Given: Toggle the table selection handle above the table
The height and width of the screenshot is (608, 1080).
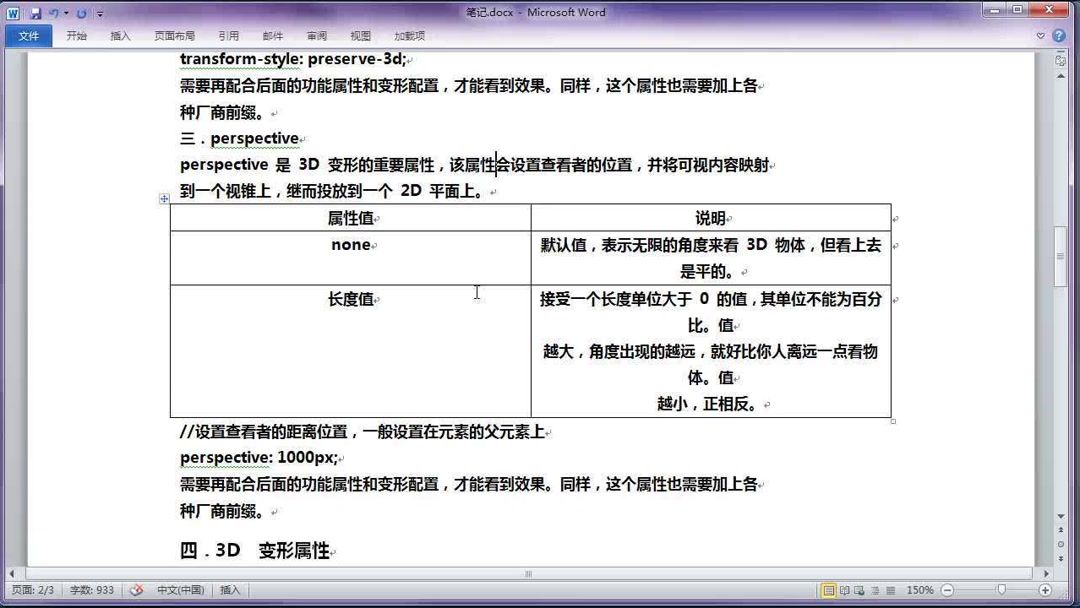Looking at the screenshot, I should point(164,200).
